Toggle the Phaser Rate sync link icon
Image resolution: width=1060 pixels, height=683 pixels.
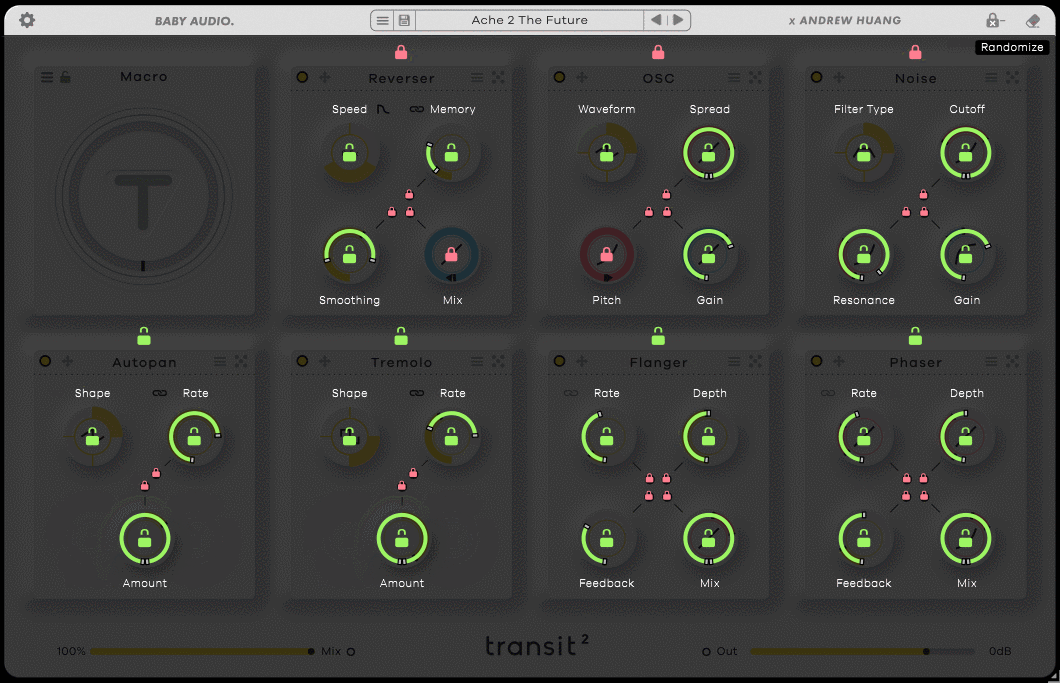[x=827, y=393]
